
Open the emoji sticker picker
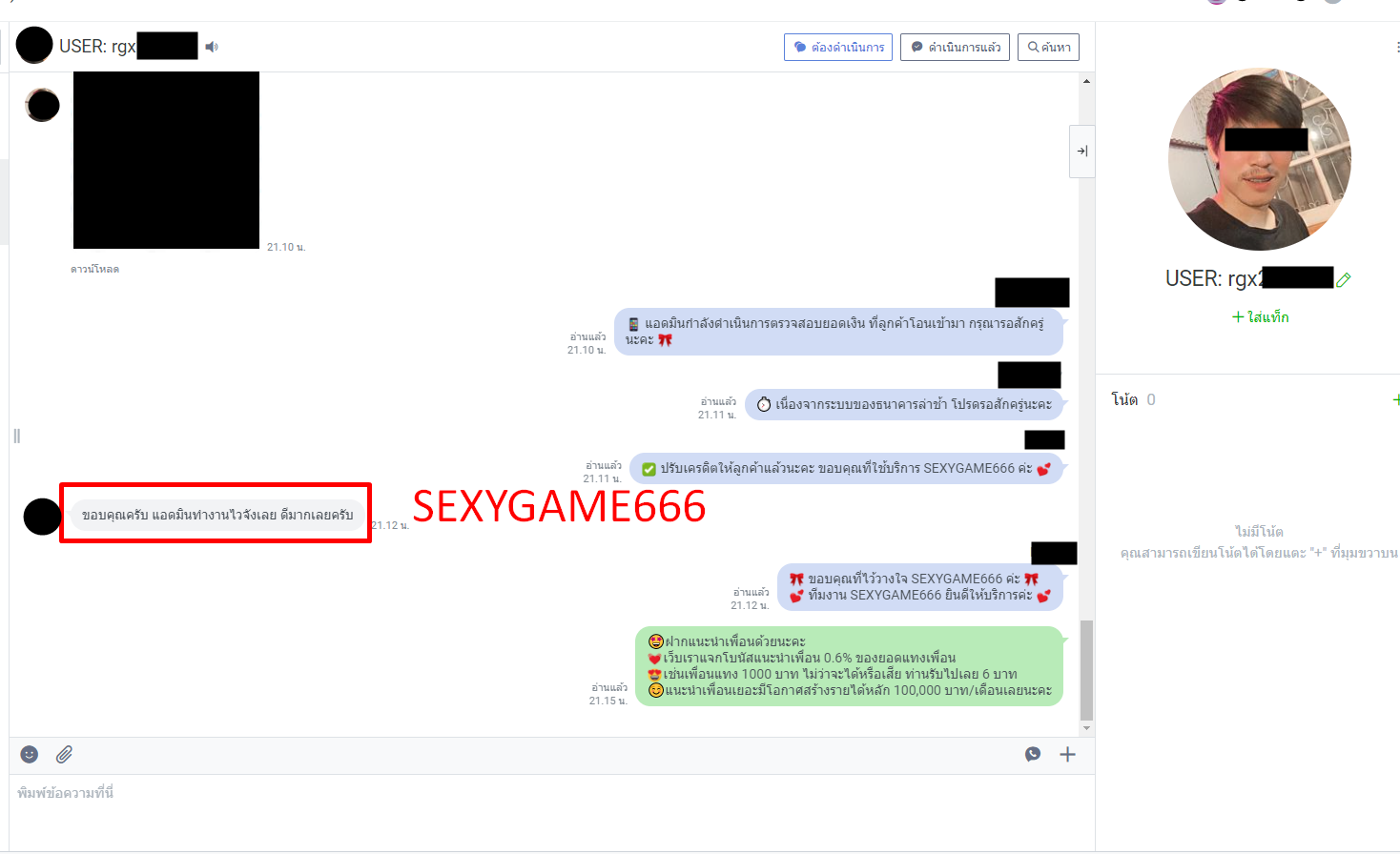coord(30,755)
